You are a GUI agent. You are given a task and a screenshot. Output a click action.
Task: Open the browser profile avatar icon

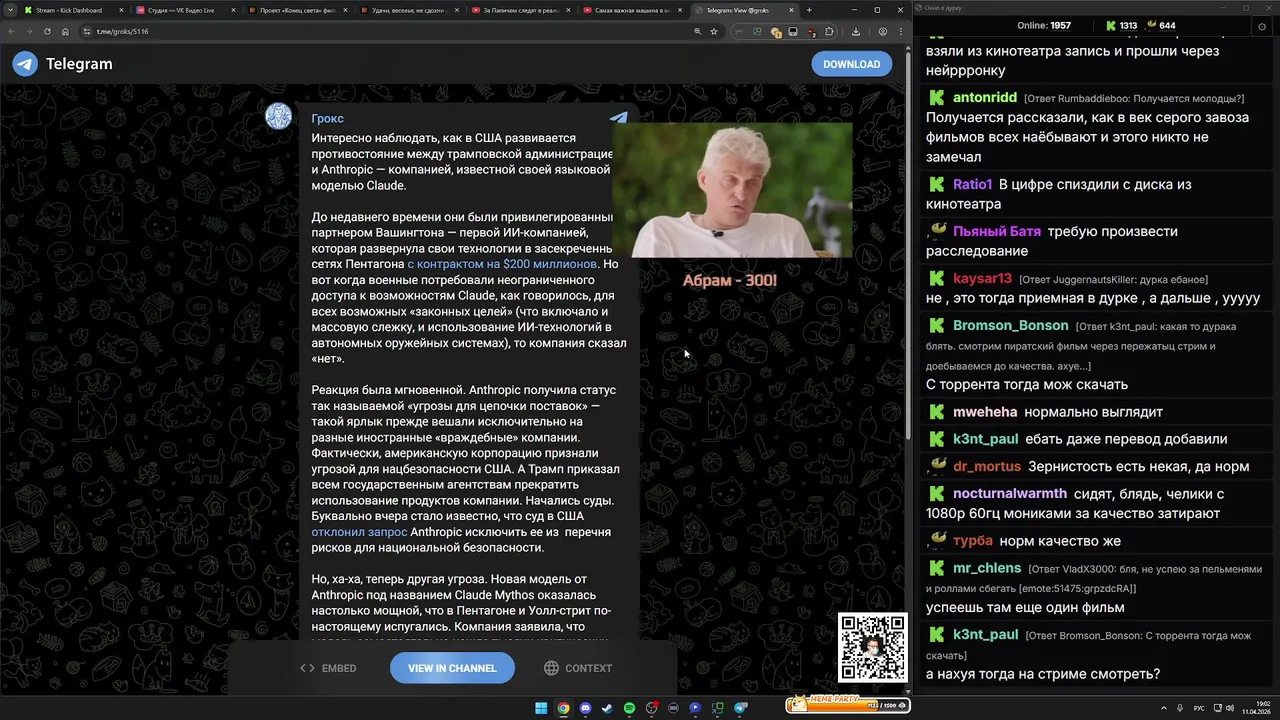(x=883, y=31)
